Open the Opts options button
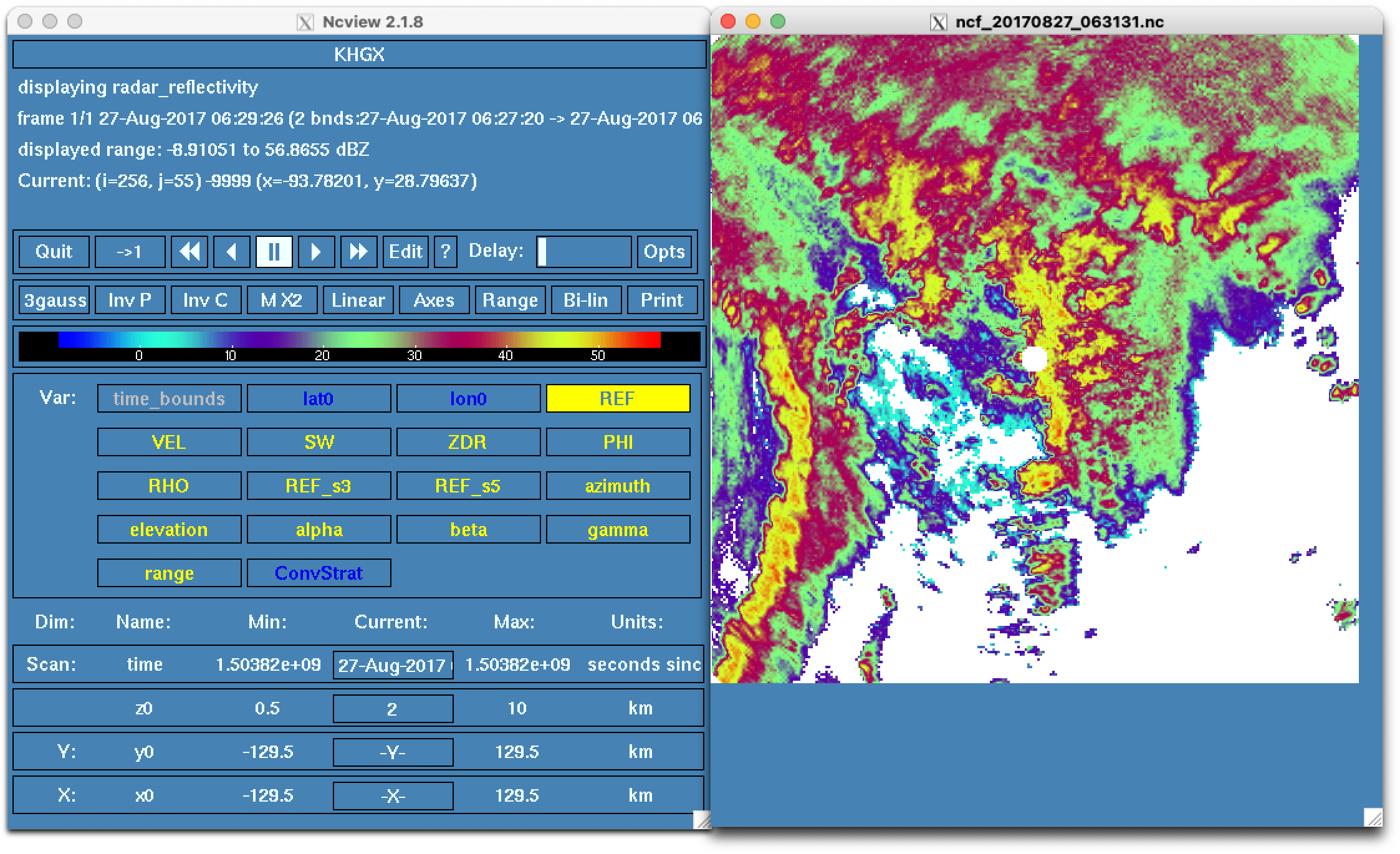 [x=664, y=252]
